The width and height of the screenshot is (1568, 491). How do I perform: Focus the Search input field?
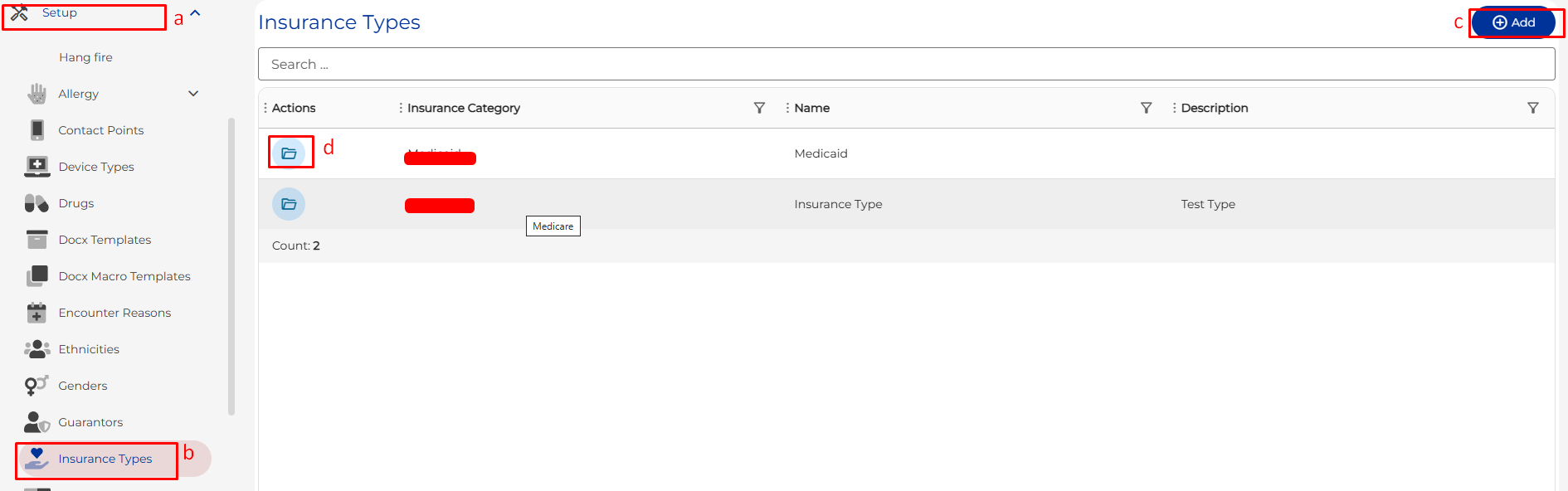[x=906, y=64]
